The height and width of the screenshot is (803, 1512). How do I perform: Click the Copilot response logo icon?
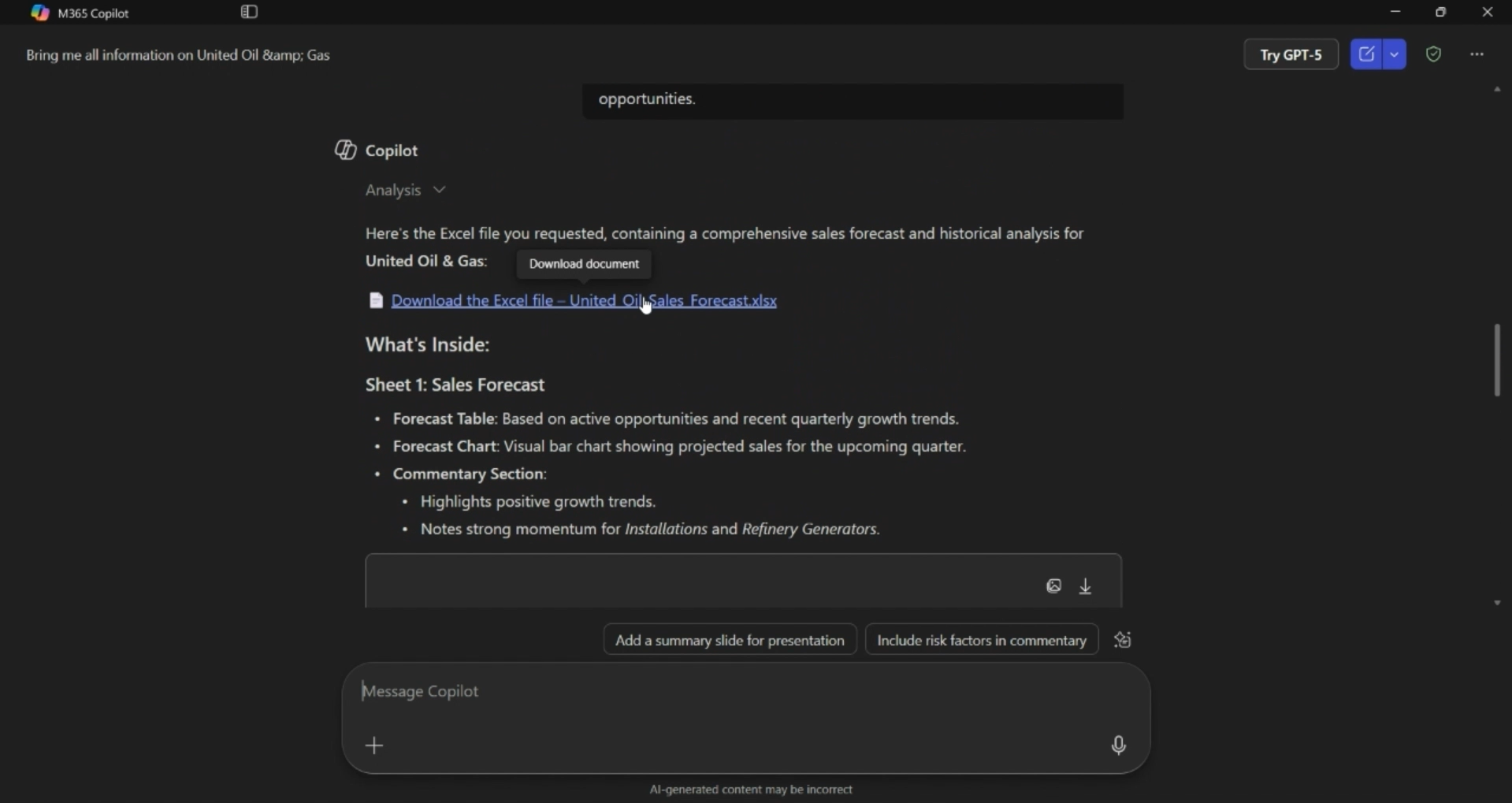[345, 151]
